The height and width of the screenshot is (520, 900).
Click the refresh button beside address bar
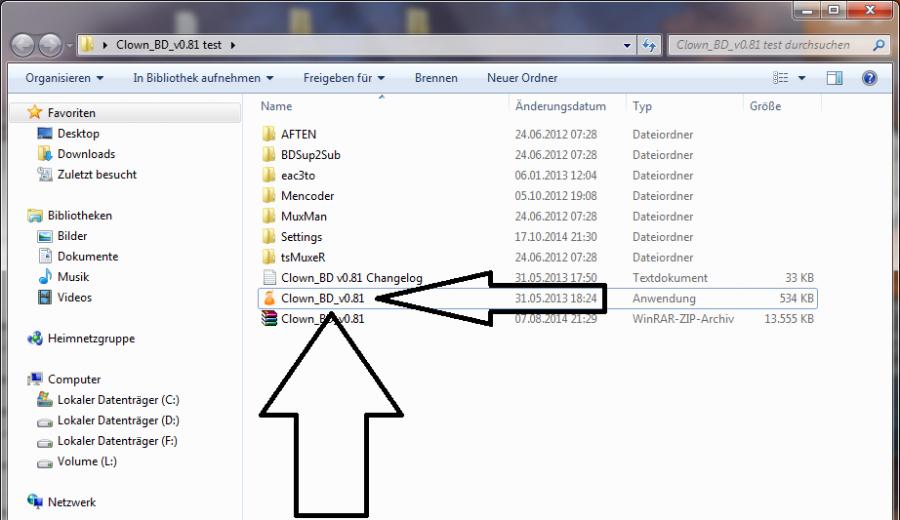pyautogui.click(x=649, y=45)
